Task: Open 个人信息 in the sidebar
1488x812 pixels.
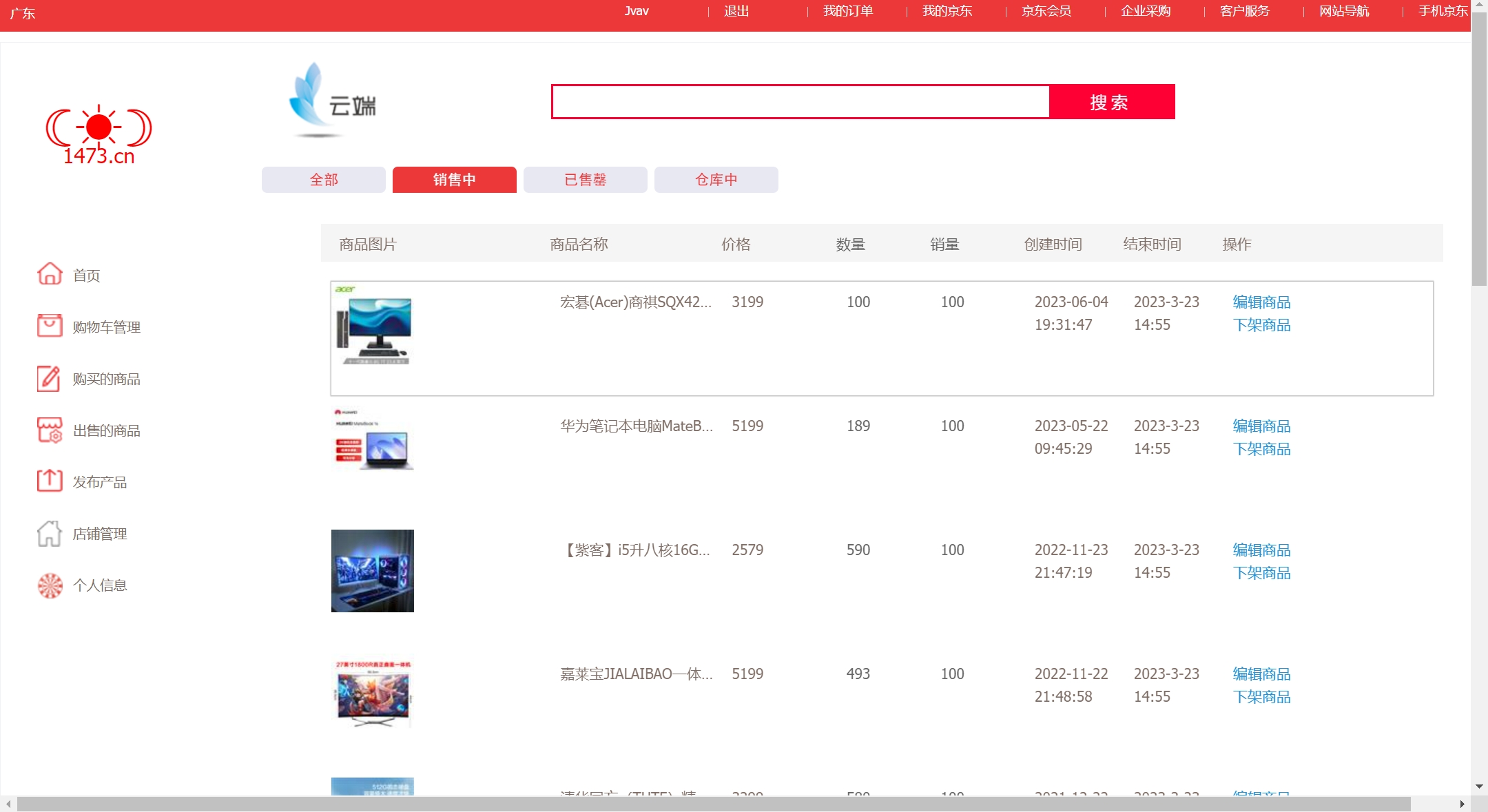Action: click(100, 585)
